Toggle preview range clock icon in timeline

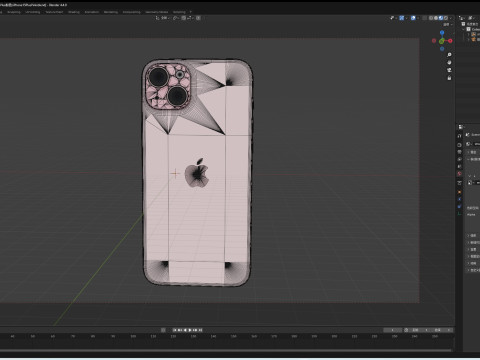click(x=406, y=330)
